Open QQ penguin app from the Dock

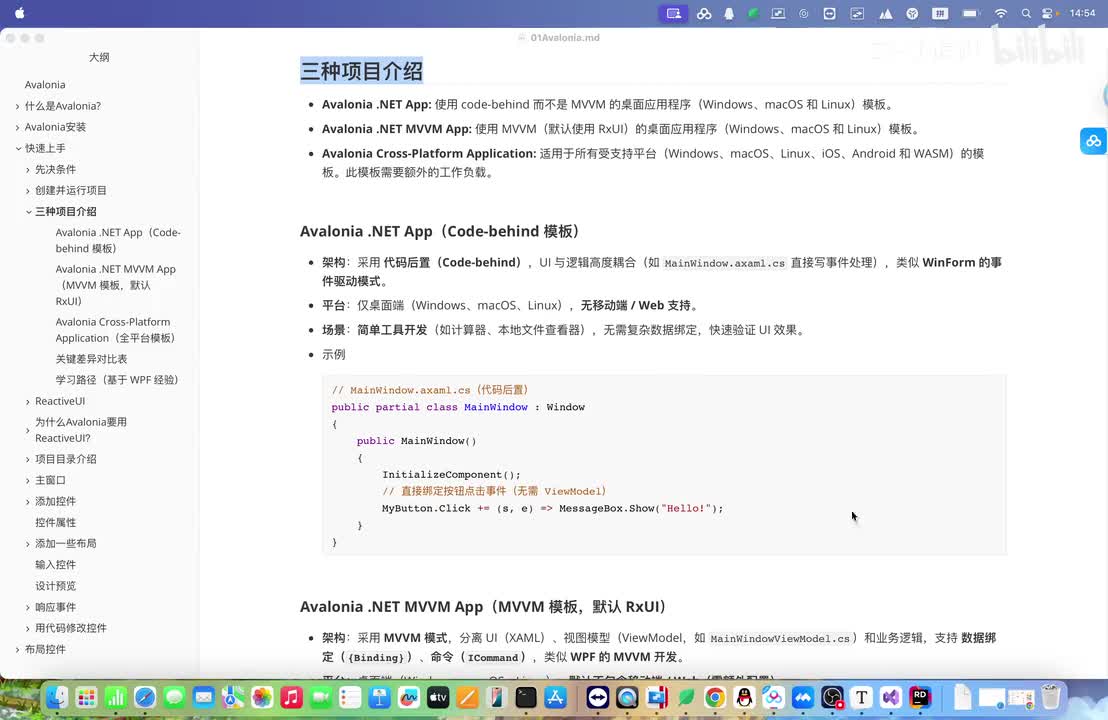point(744,698)
